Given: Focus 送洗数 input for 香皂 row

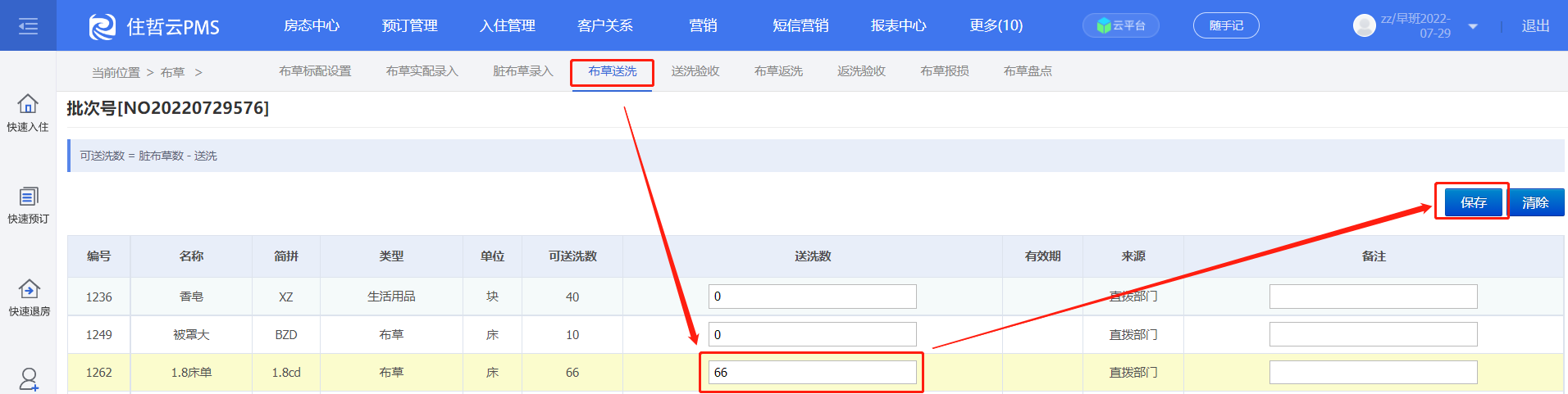Looking at the screenshot, I should [813, 297].
